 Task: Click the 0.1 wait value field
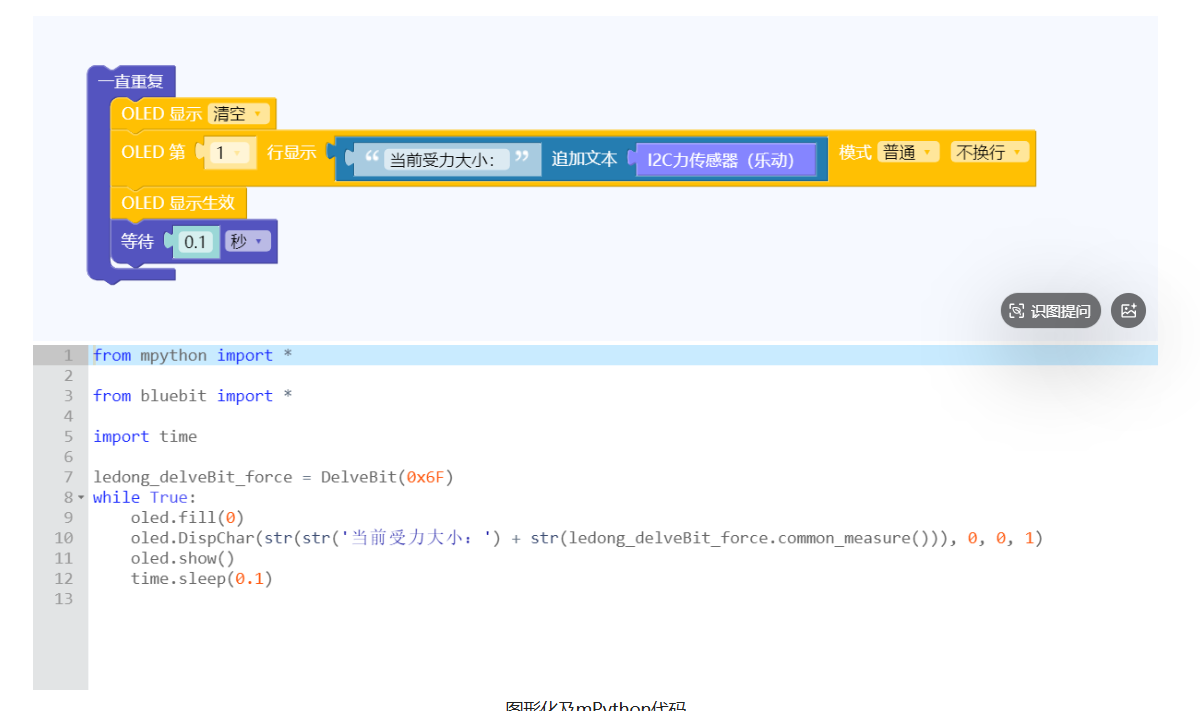(x=195, y=241)
